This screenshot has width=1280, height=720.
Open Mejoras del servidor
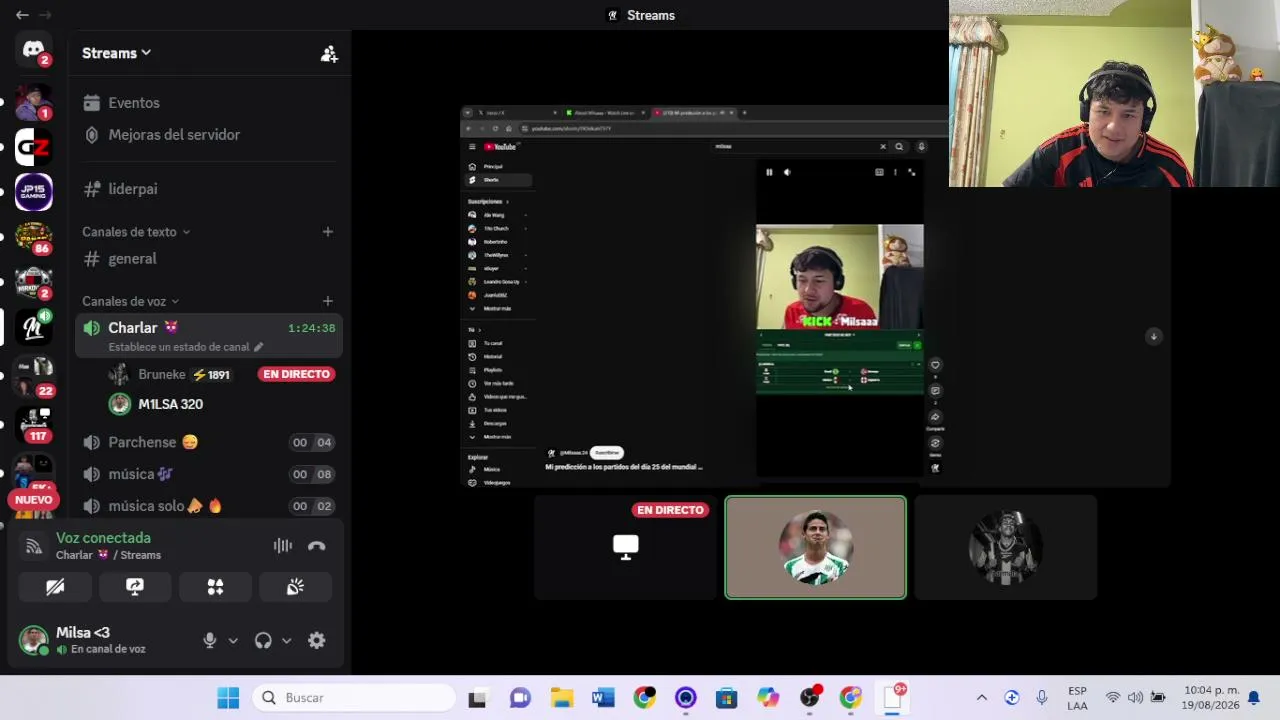(x=209, y=135)
